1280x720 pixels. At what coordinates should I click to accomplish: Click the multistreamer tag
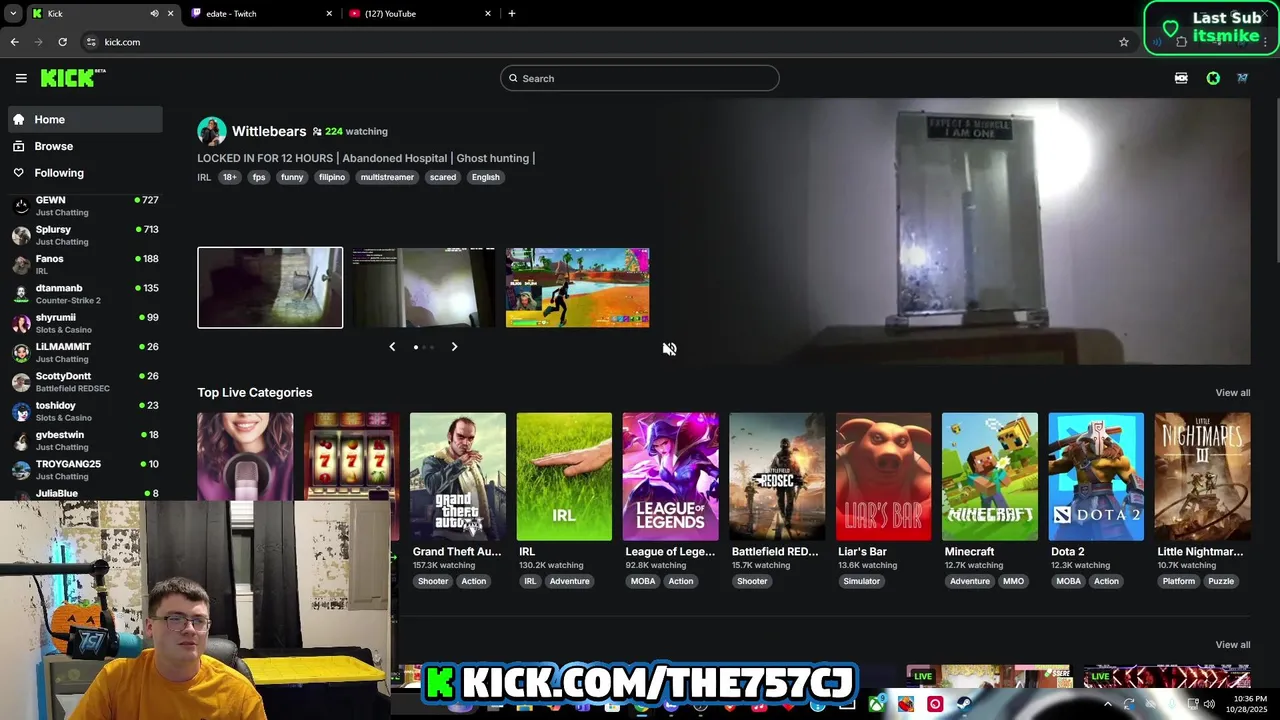pyautogui.click(x=387, y=177)
